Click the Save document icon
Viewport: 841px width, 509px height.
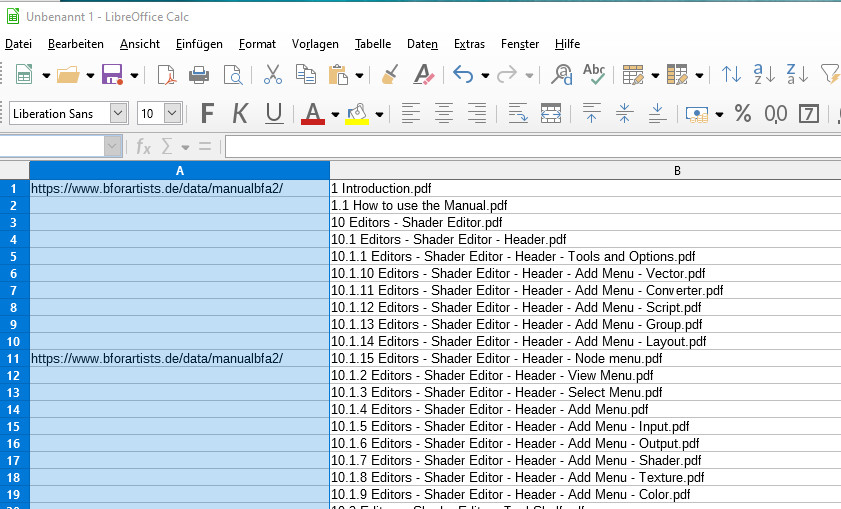pyautogui.click(x=112, y=74)
